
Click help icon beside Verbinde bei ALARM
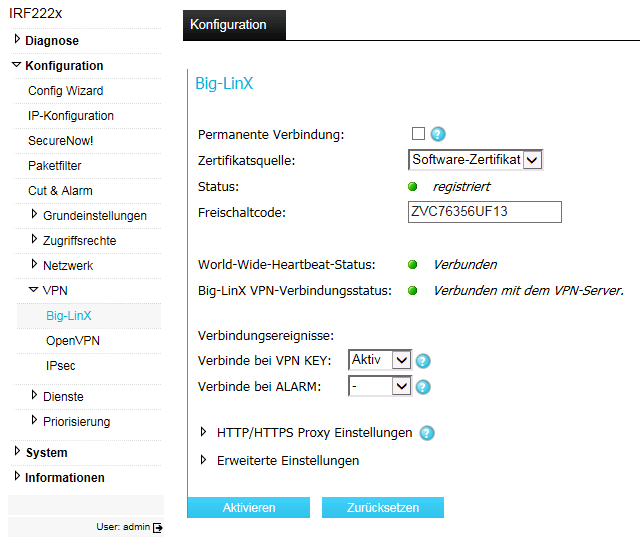click(x=423, y=387)
